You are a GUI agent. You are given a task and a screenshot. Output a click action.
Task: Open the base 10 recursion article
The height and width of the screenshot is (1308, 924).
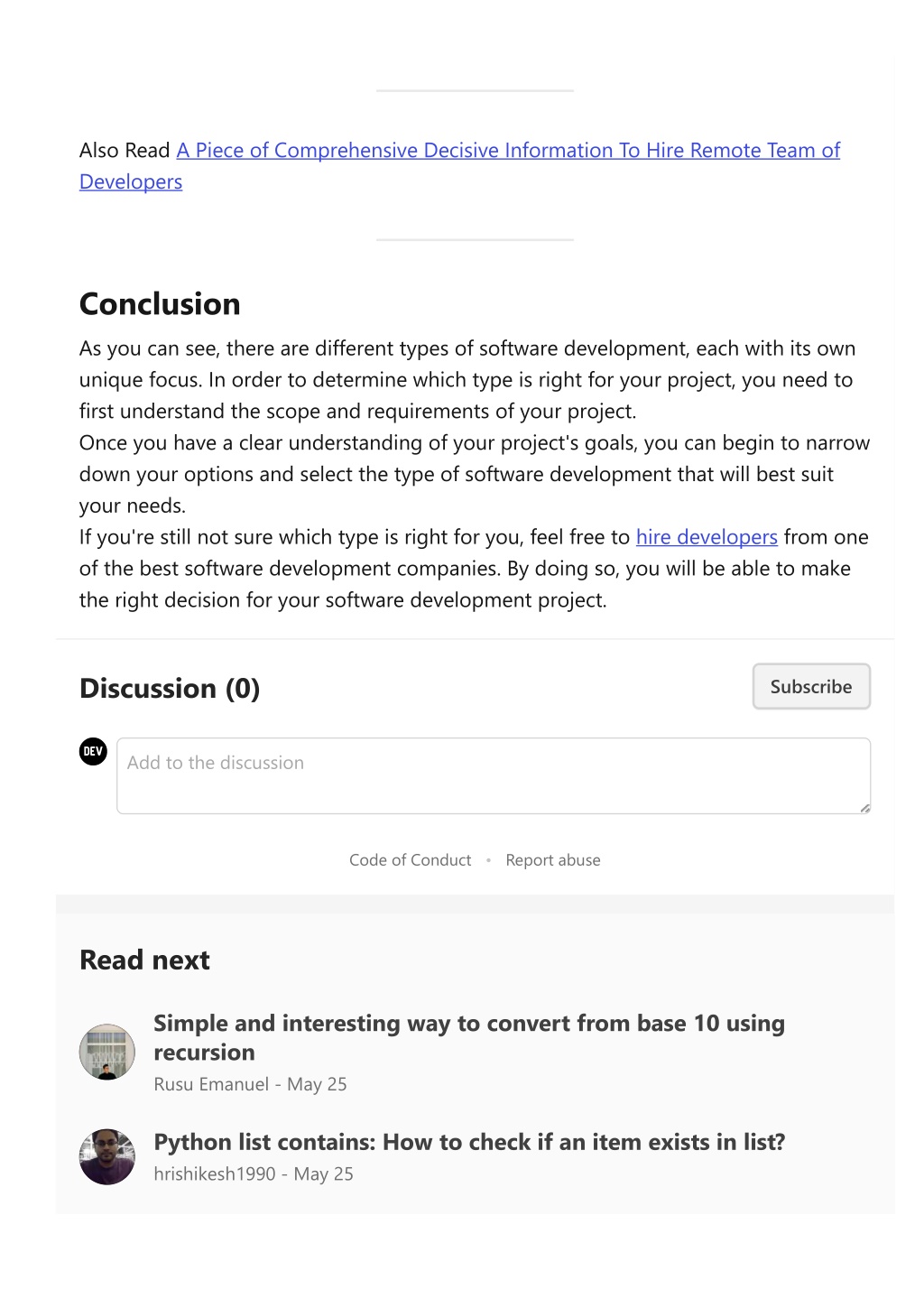point(469,1038)
